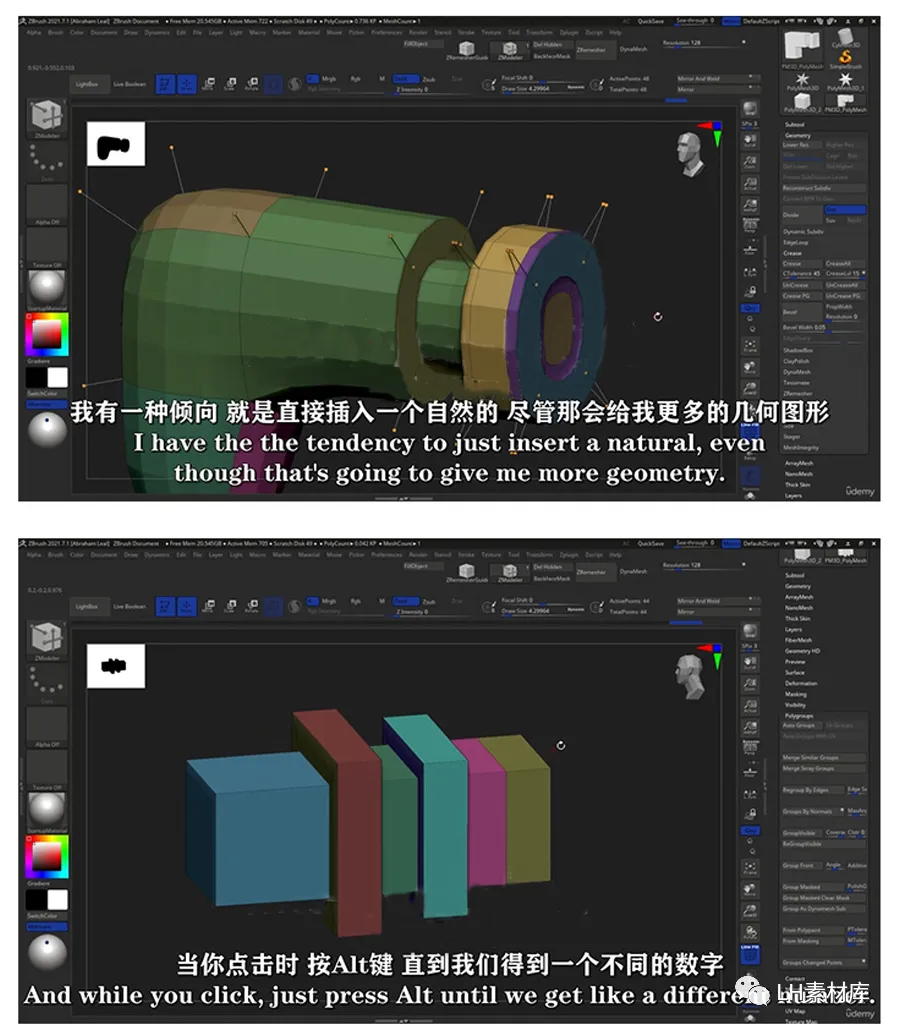Screen dimensions: 900x1033
Task: Click Group Masked Clear Mask button
Action: 824,898
